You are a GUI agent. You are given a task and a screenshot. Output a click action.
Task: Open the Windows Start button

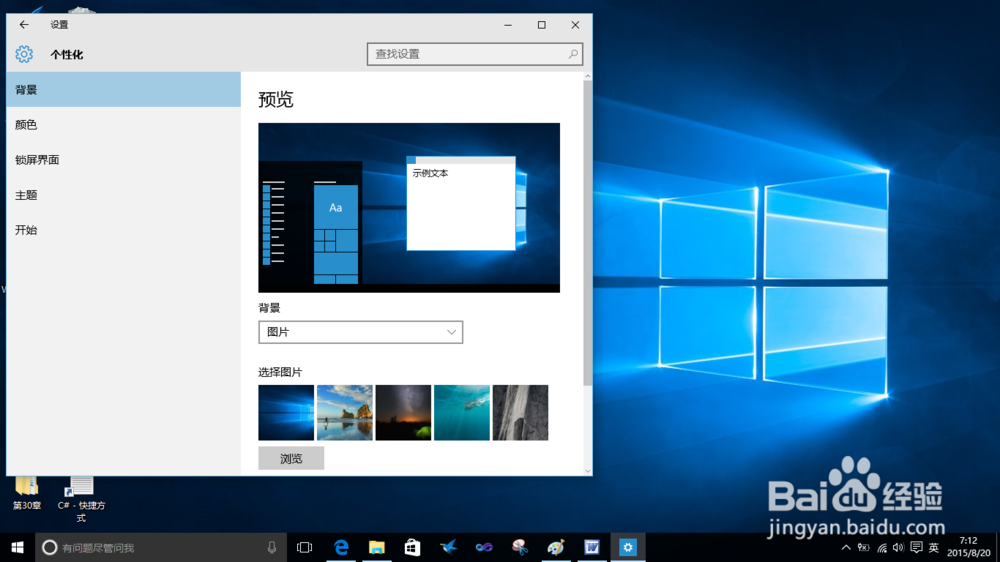[x=17, y=547]
